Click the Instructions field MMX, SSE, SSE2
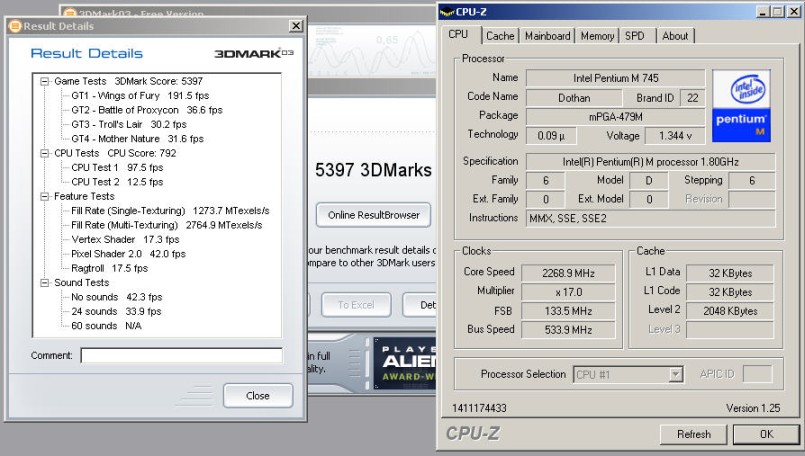 coord(650,218)
